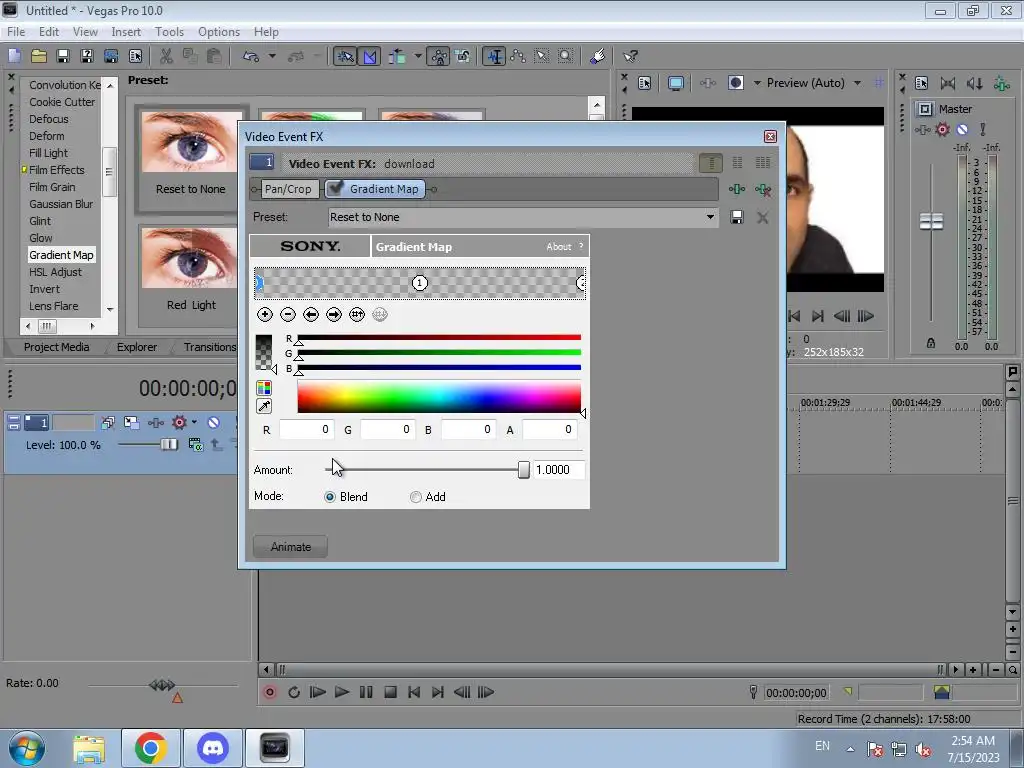Viewport: 1024px width, 768px height.
Task: Click the Open folder icon in toolbar
Action: (39, 56)
